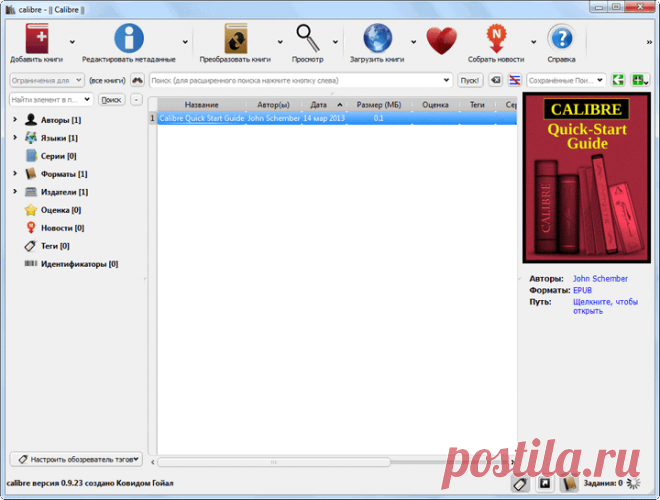Click the (все книги) label
The height and width of the screenshot is (500, 660).
107,80
